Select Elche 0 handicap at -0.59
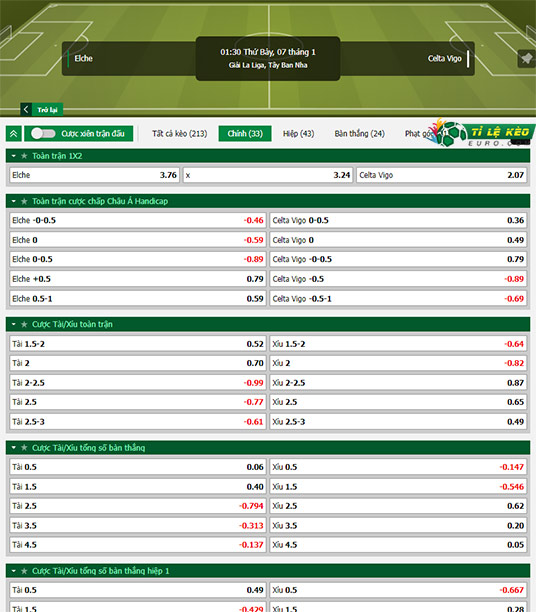 [138, 240]
